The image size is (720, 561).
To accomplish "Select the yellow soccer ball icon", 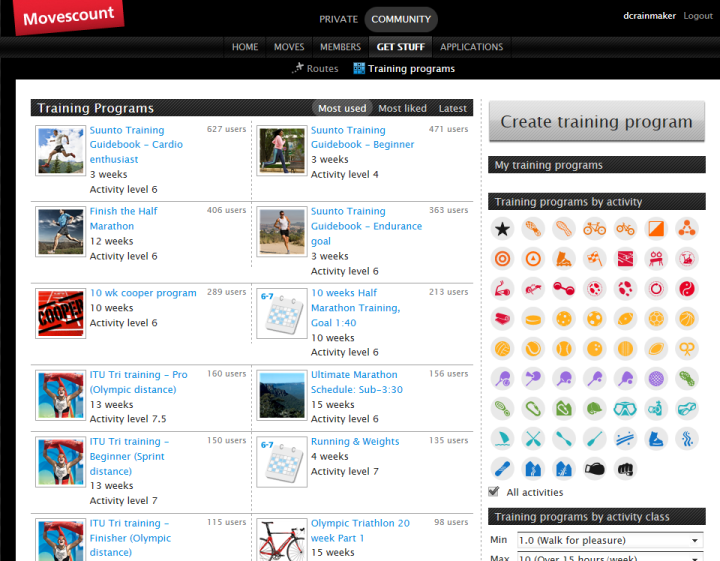I will (595, 319).
